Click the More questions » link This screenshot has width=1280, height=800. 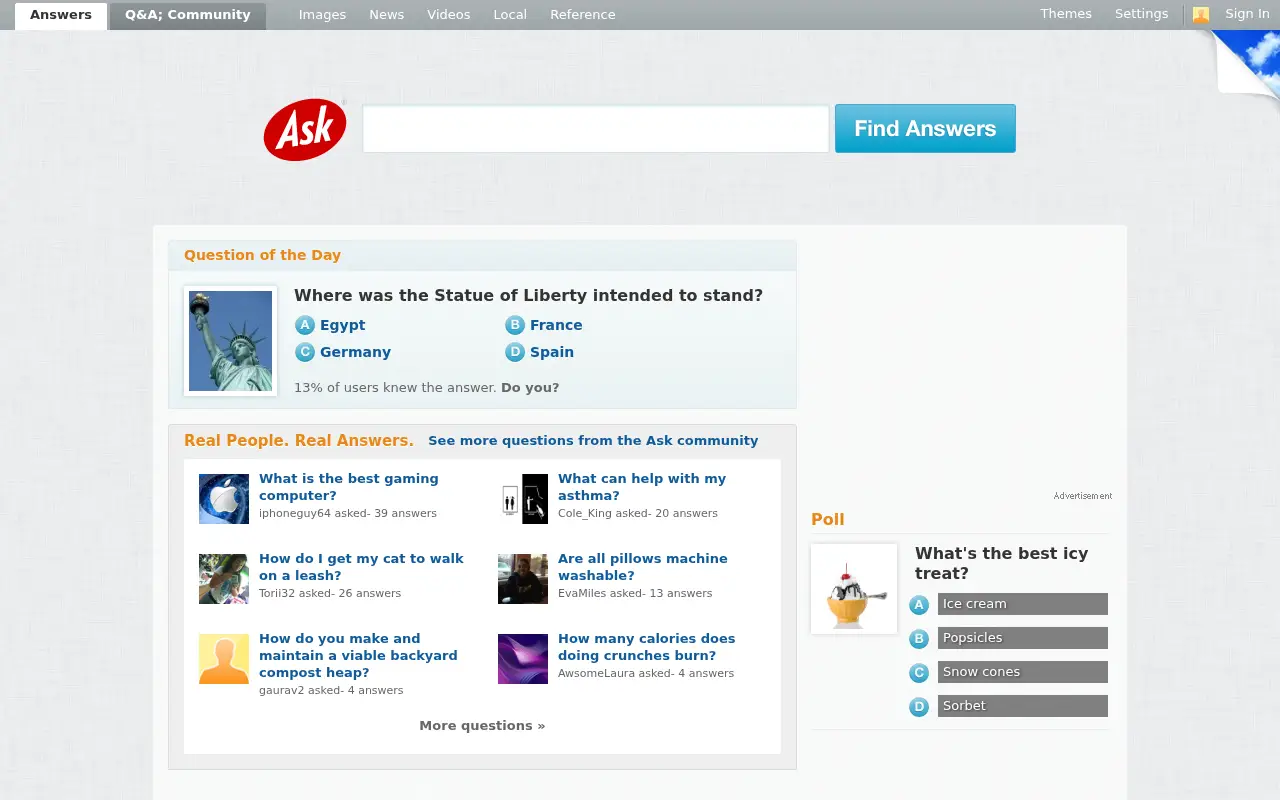(x=482, y=726)
